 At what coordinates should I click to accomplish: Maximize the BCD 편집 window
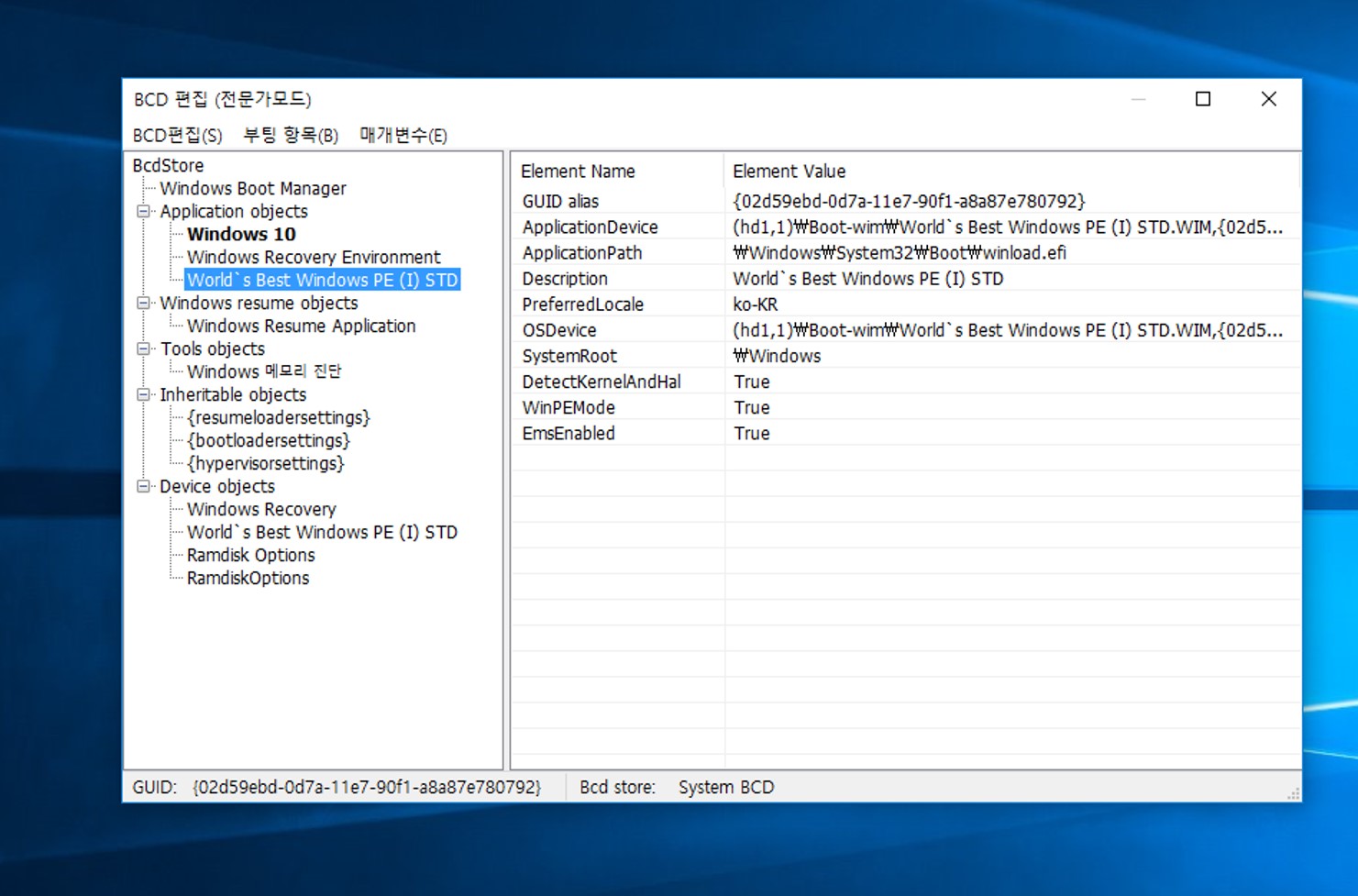click(x=1203, y=99)
